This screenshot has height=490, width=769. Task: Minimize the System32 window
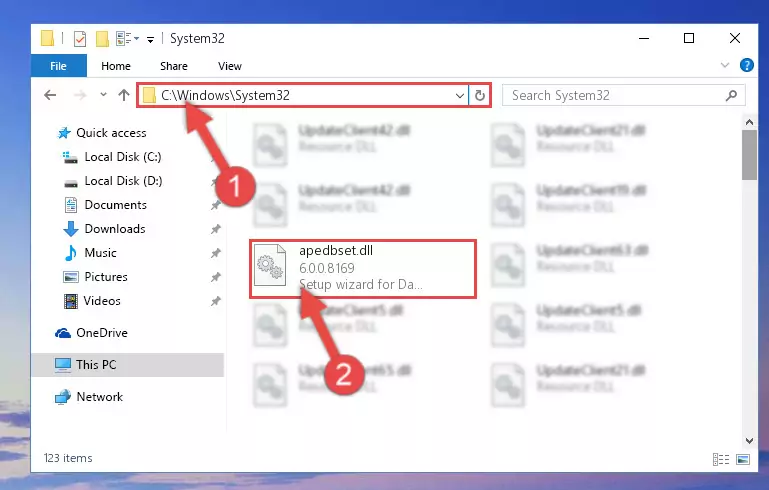coord(644,38)
